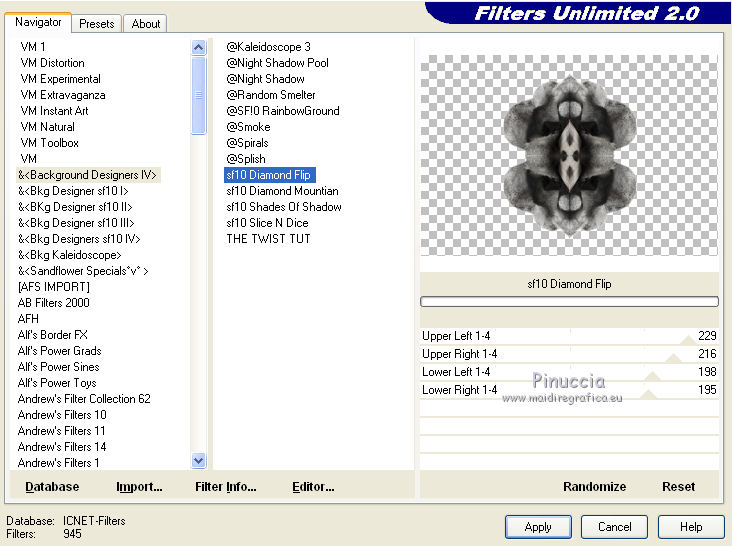Select [AFS IMPORT] category
The width and height of the screenshot is (732, 546).
(54, 287)
